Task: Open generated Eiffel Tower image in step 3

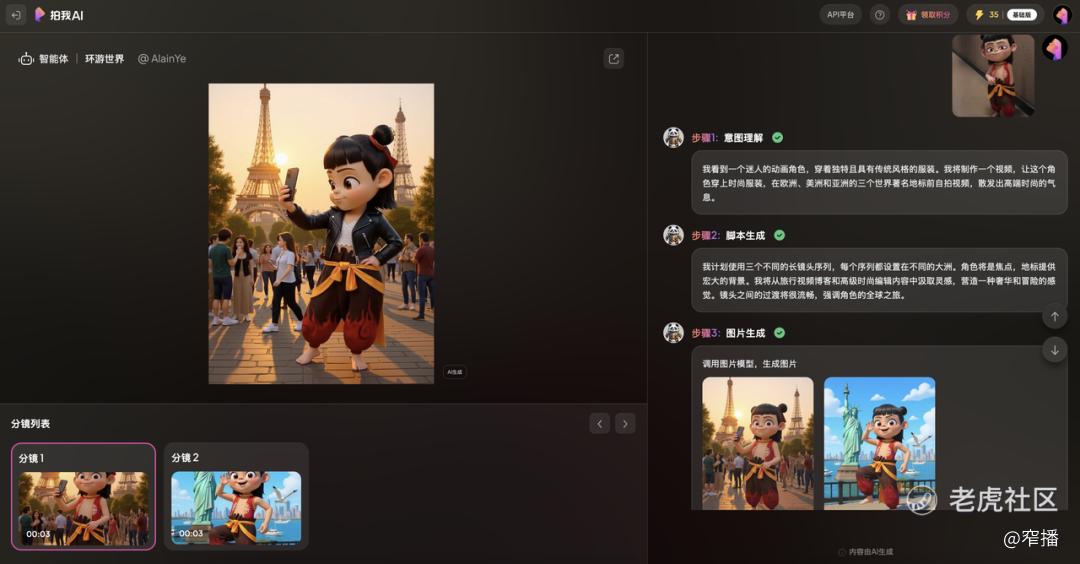Action: click(758, 443)
